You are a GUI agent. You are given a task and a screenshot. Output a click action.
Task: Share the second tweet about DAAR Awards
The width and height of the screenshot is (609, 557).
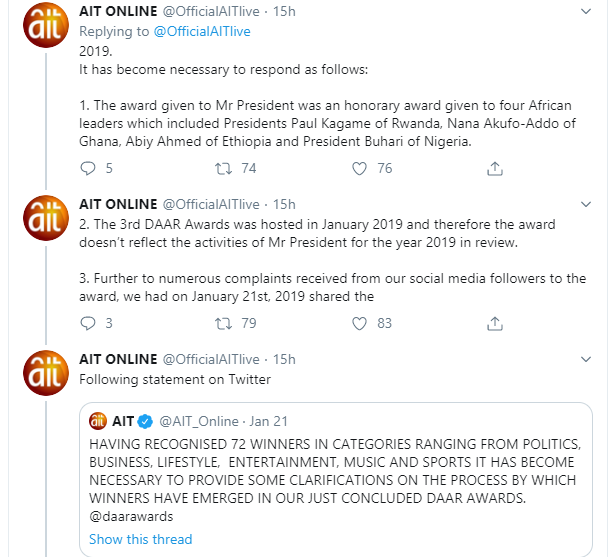click(495, 323)
